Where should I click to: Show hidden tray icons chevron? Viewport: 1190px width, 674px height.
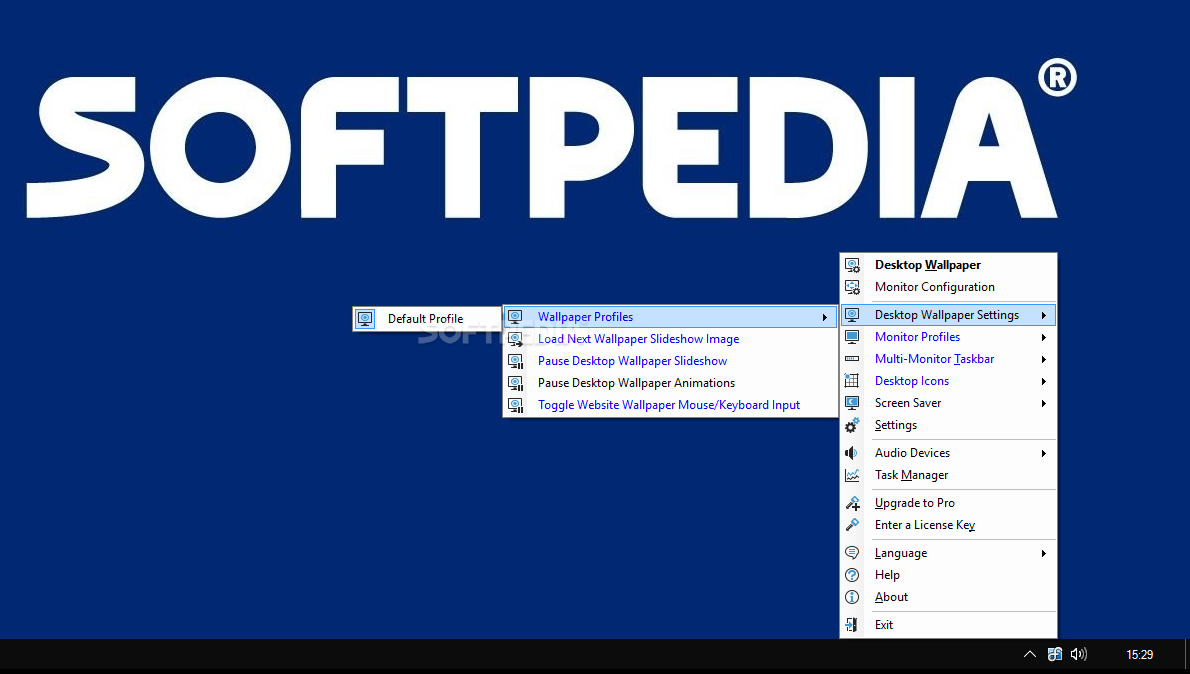1029,654
